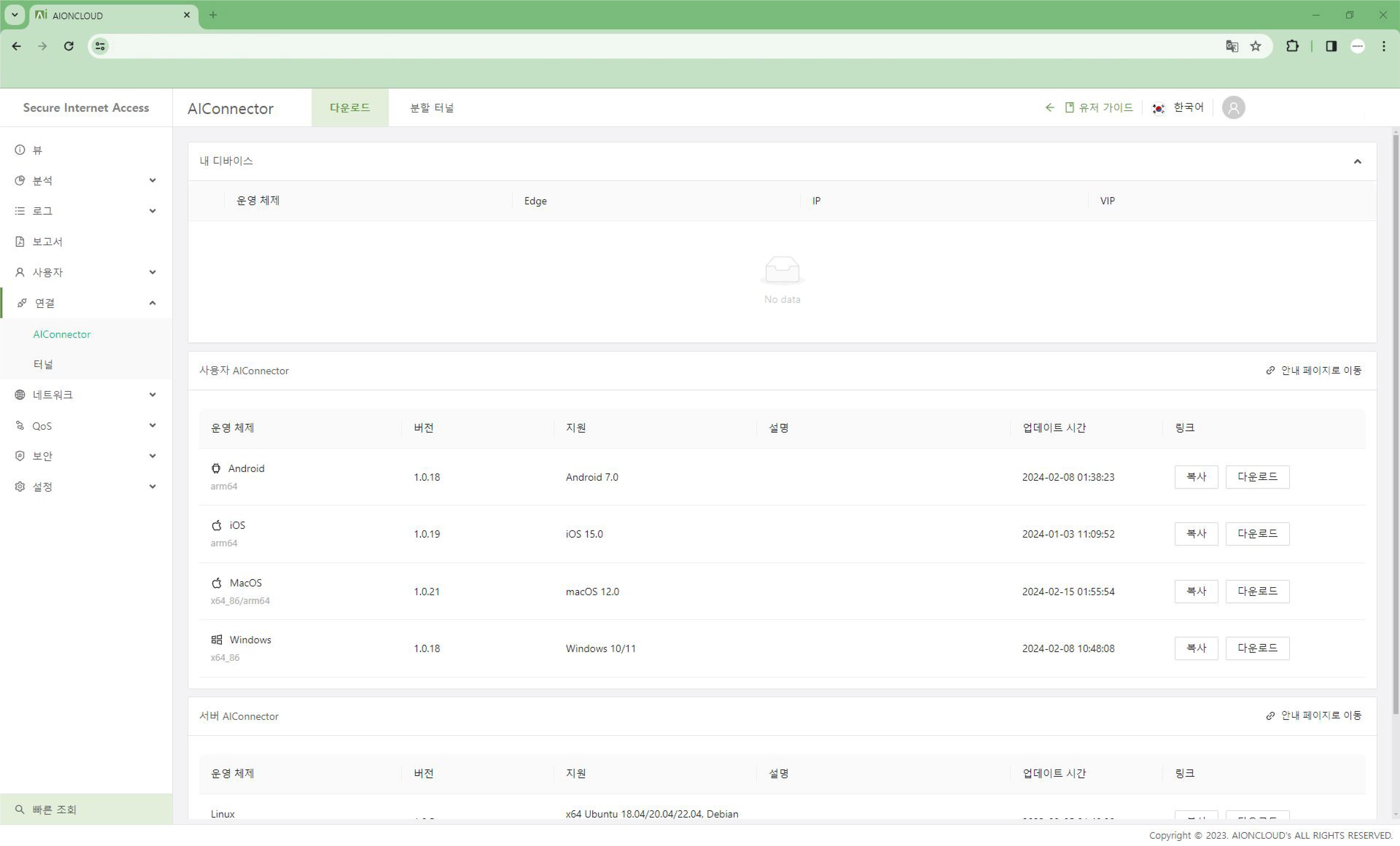Click the browser reload icon
This screenshot has height=846, width=1400.
click(x=69, y=46)
